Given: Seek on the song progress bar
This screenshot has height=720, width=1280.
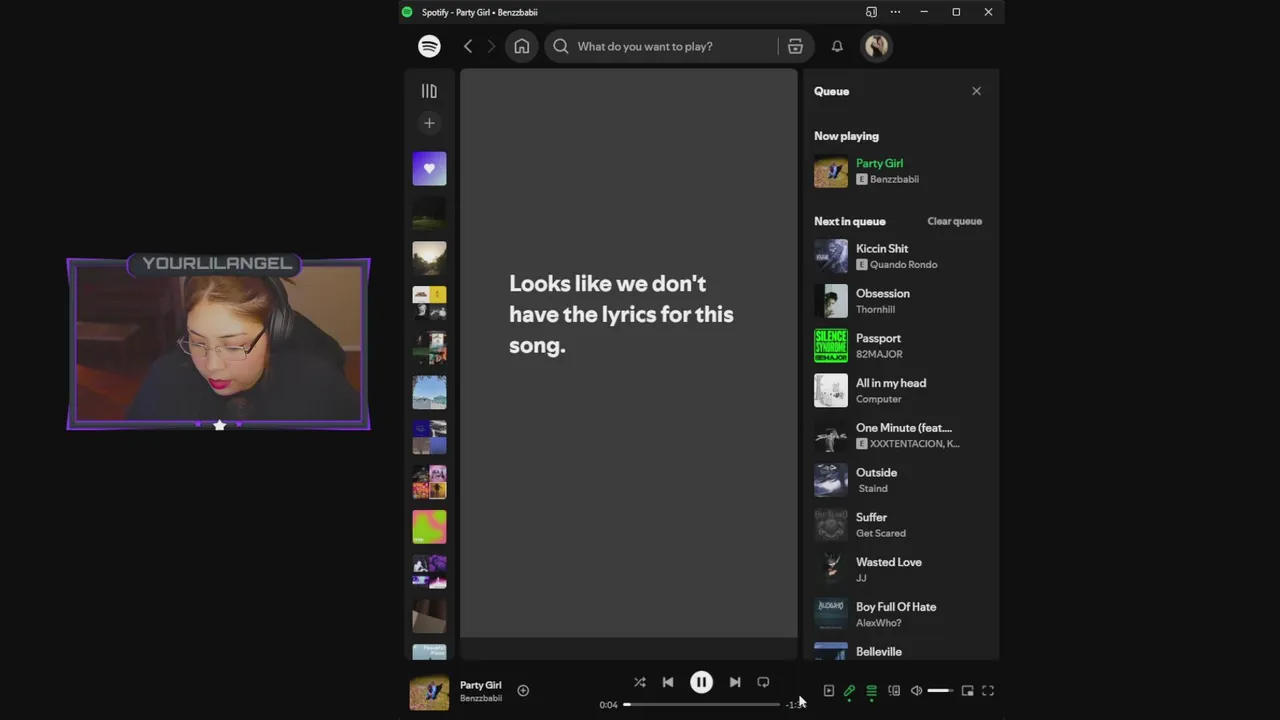Looking at the screenshot, I should pos(701,704).
